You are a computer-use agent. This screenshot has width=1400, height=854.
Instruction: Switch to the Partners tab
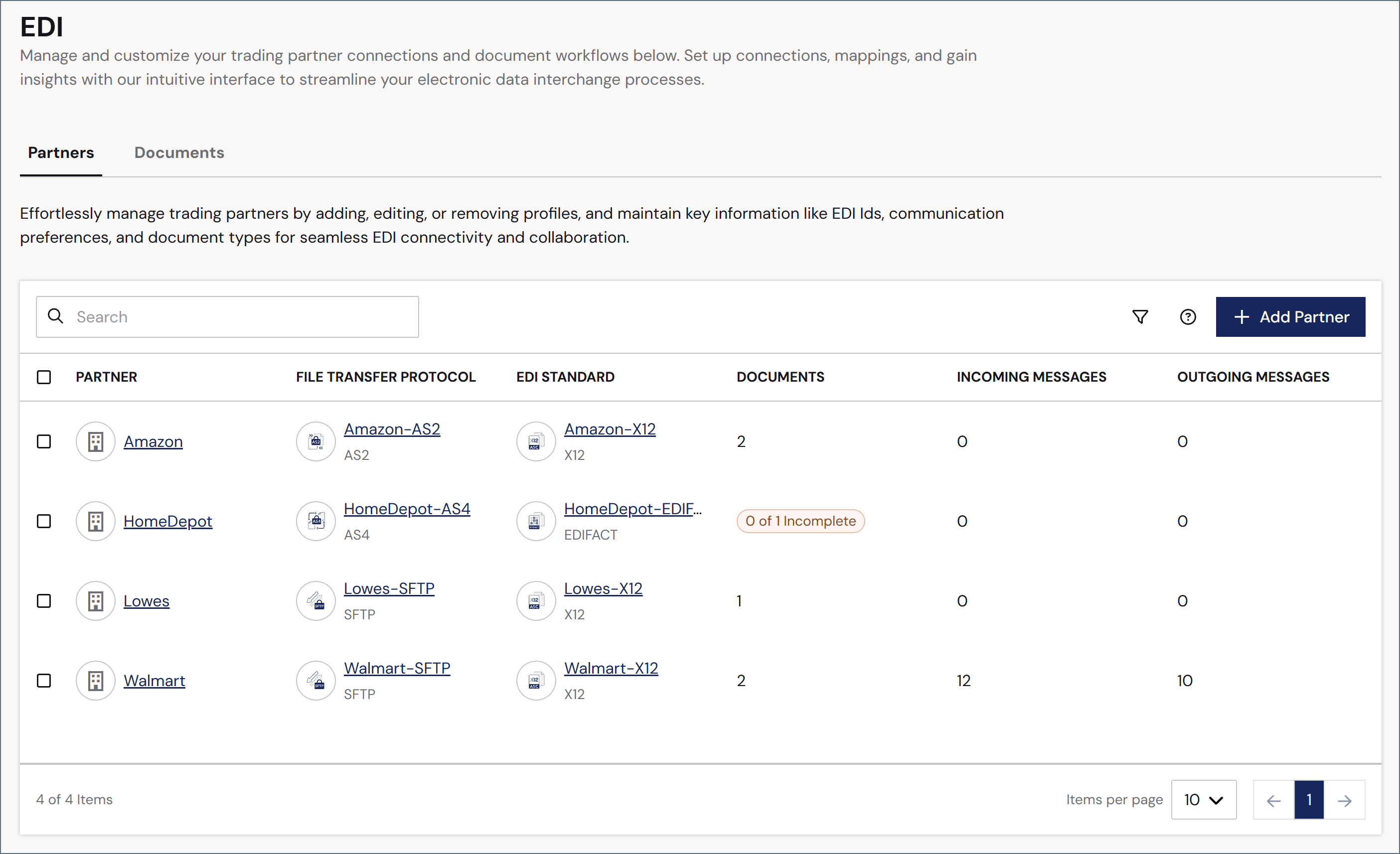61,152
